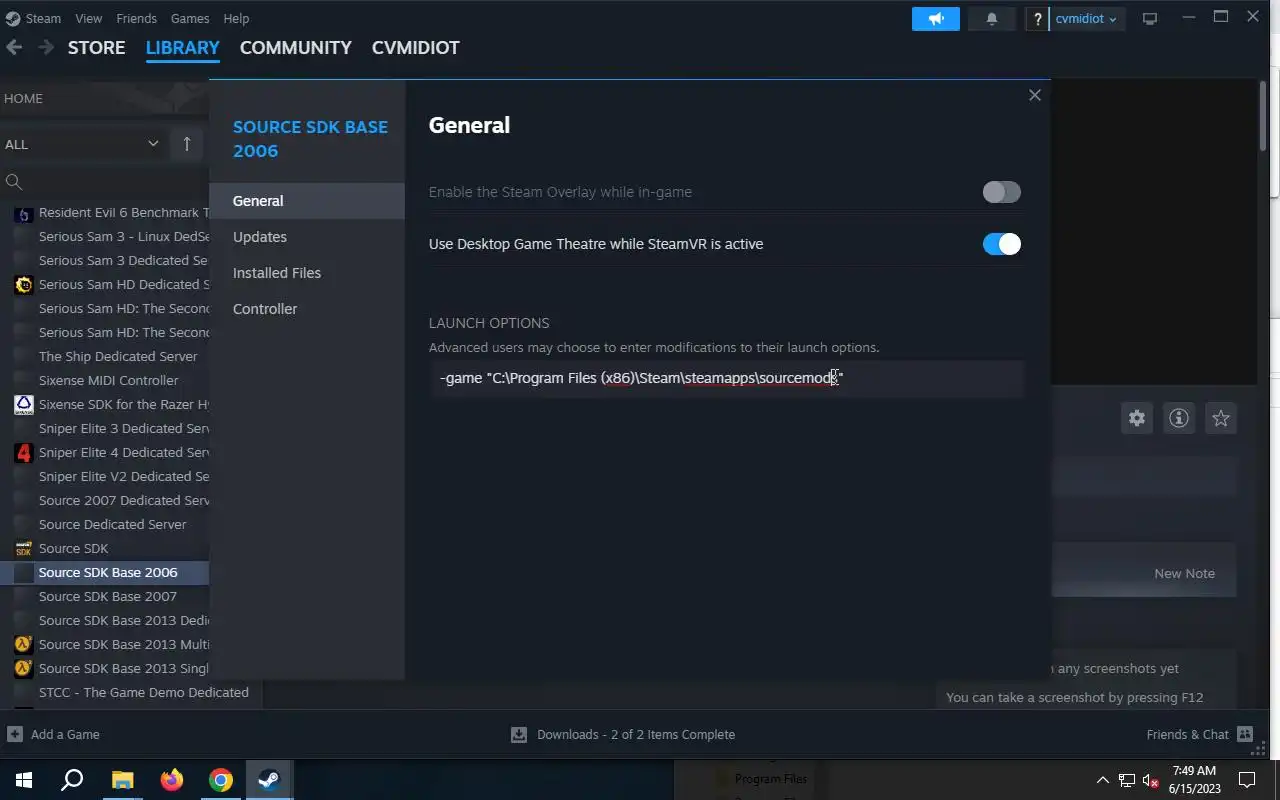Open the Help menu
The width and height of the screenshot is (1280, 800).
coord(236,18)
